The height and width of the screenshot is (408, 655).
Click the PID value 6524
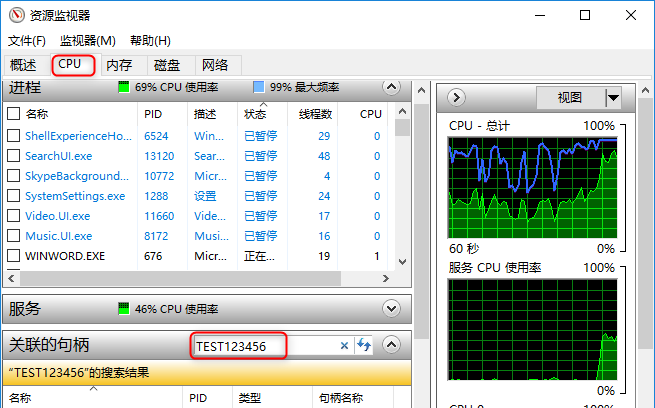[x=156, y=136]
